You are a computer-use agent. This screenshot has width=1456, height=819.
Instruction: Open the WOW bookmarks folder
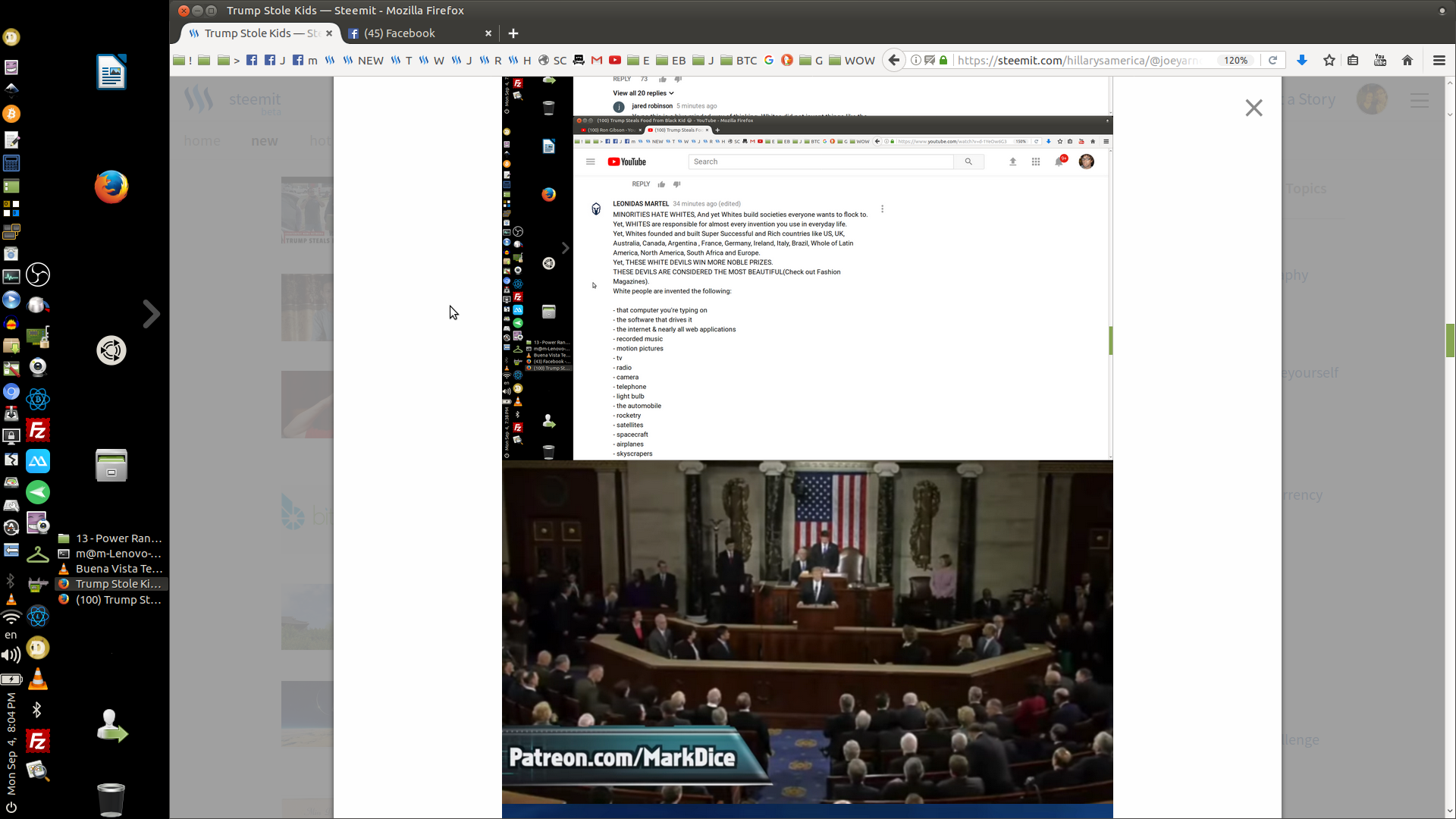coord(852,60)
